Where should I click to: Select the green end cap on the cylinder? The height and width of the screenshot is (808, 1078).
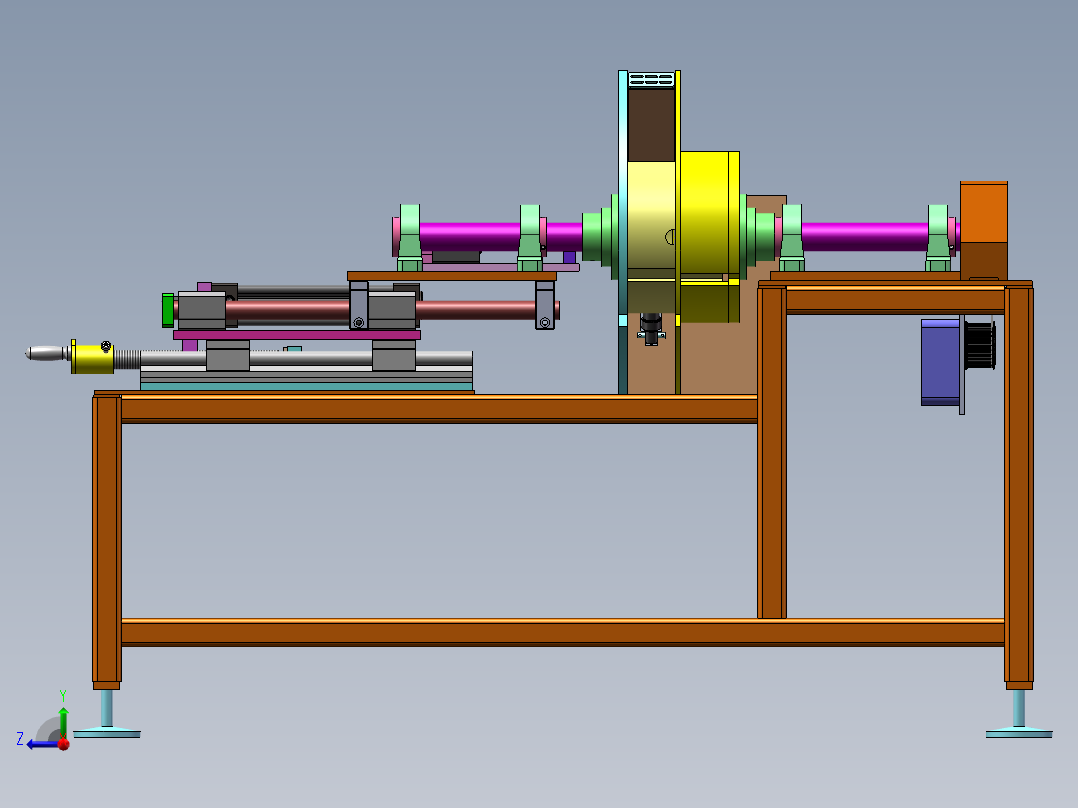168,310
